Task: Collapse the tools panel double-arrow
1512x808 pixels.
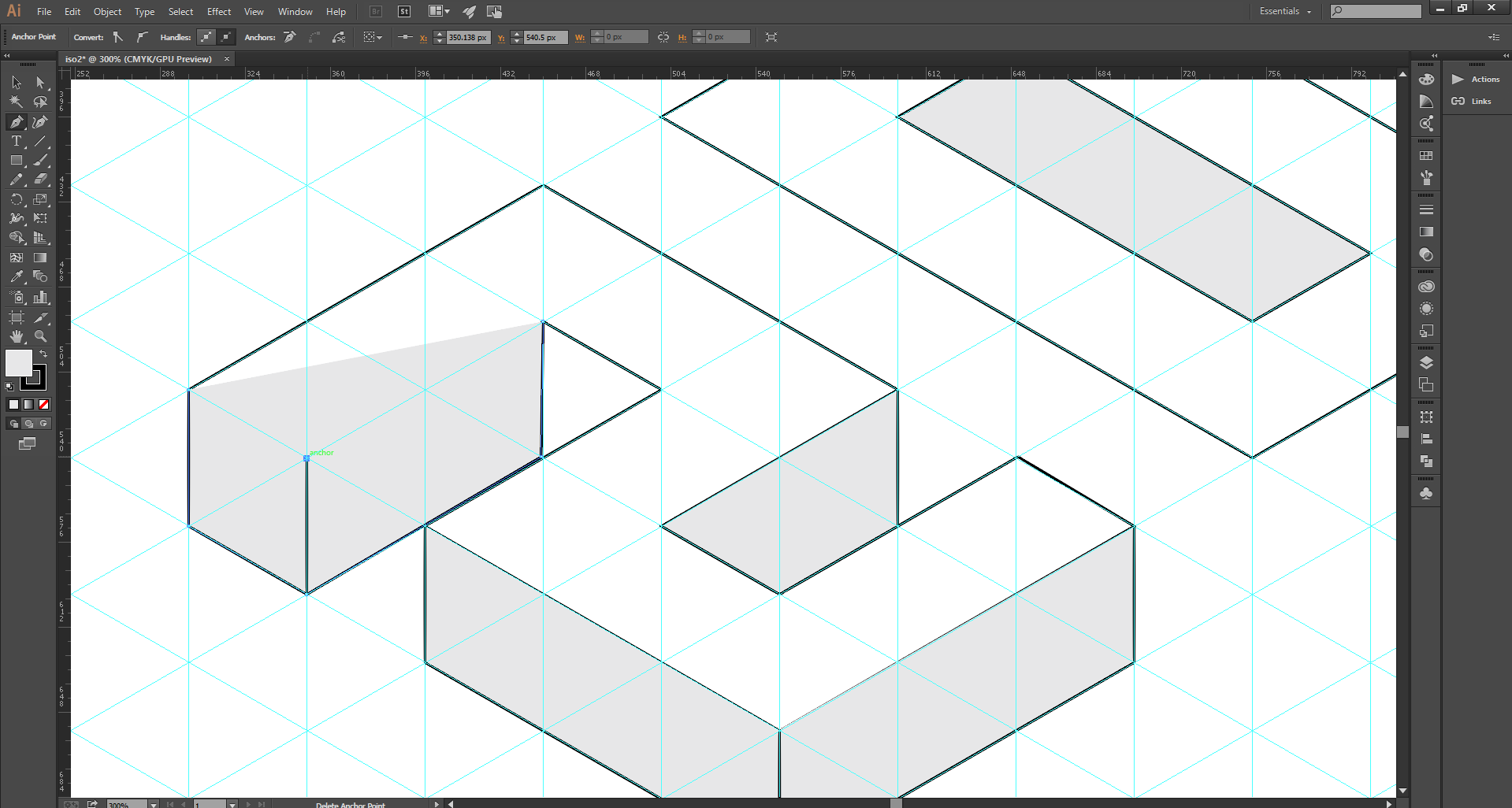Action: tap(6, 56)
